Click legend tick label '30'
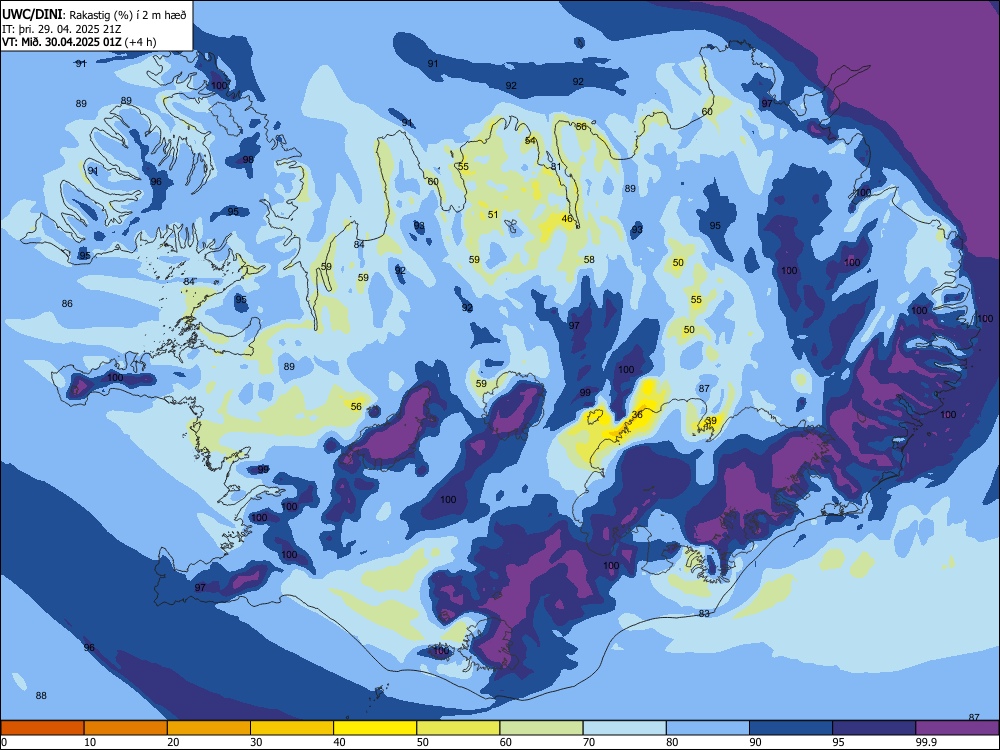Viewport: 1000px width, 750px height. click(x=256, y=742)
